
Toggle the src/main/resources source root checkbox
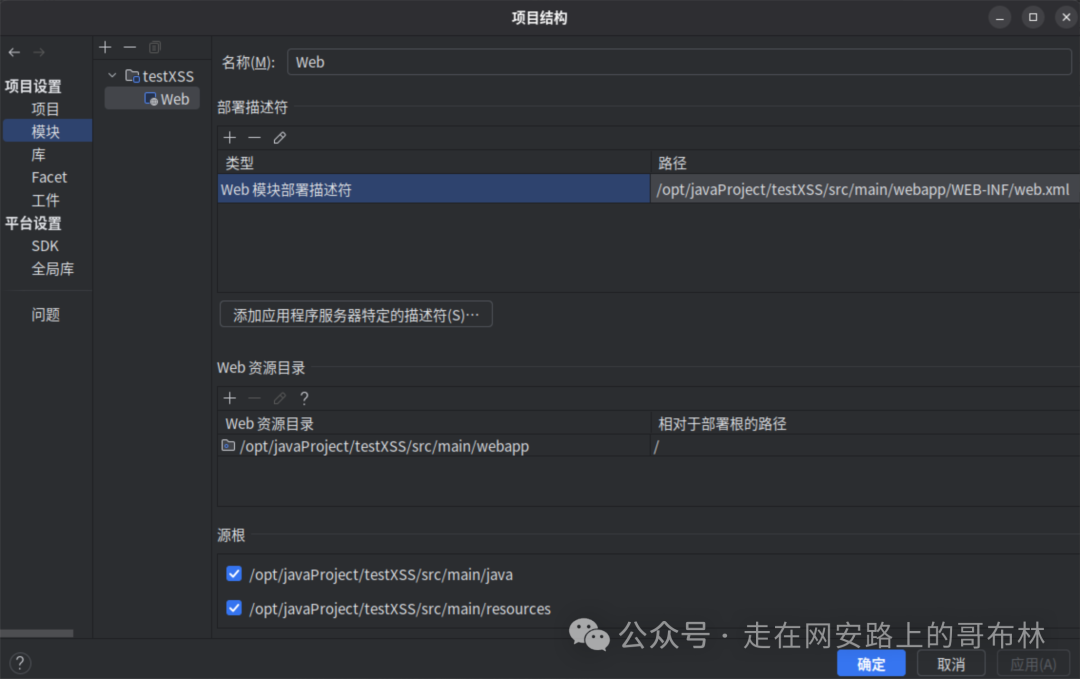coord(234,608)
